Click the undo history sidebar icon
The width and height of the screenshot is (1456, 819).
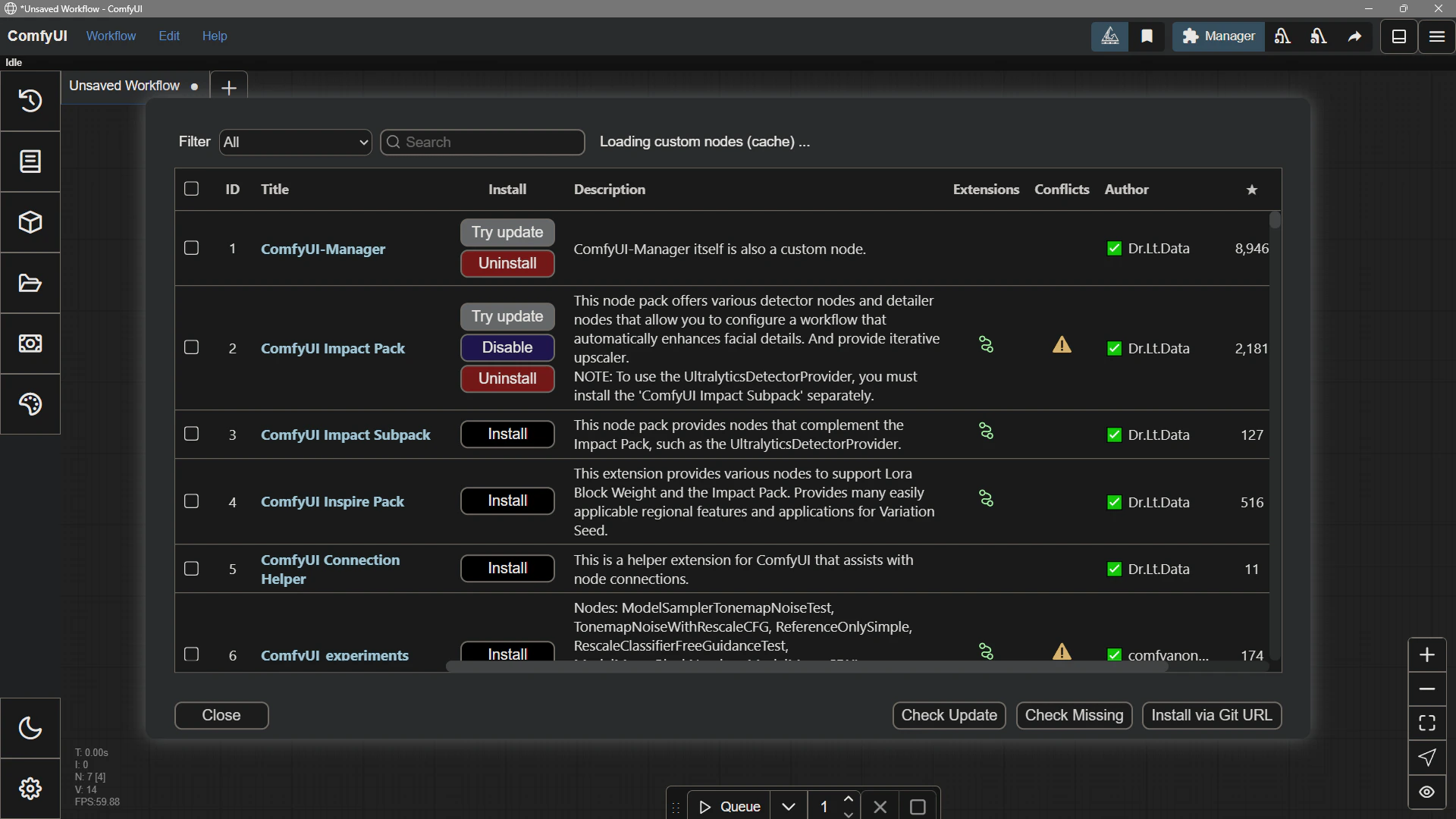(x=30, y=101)
